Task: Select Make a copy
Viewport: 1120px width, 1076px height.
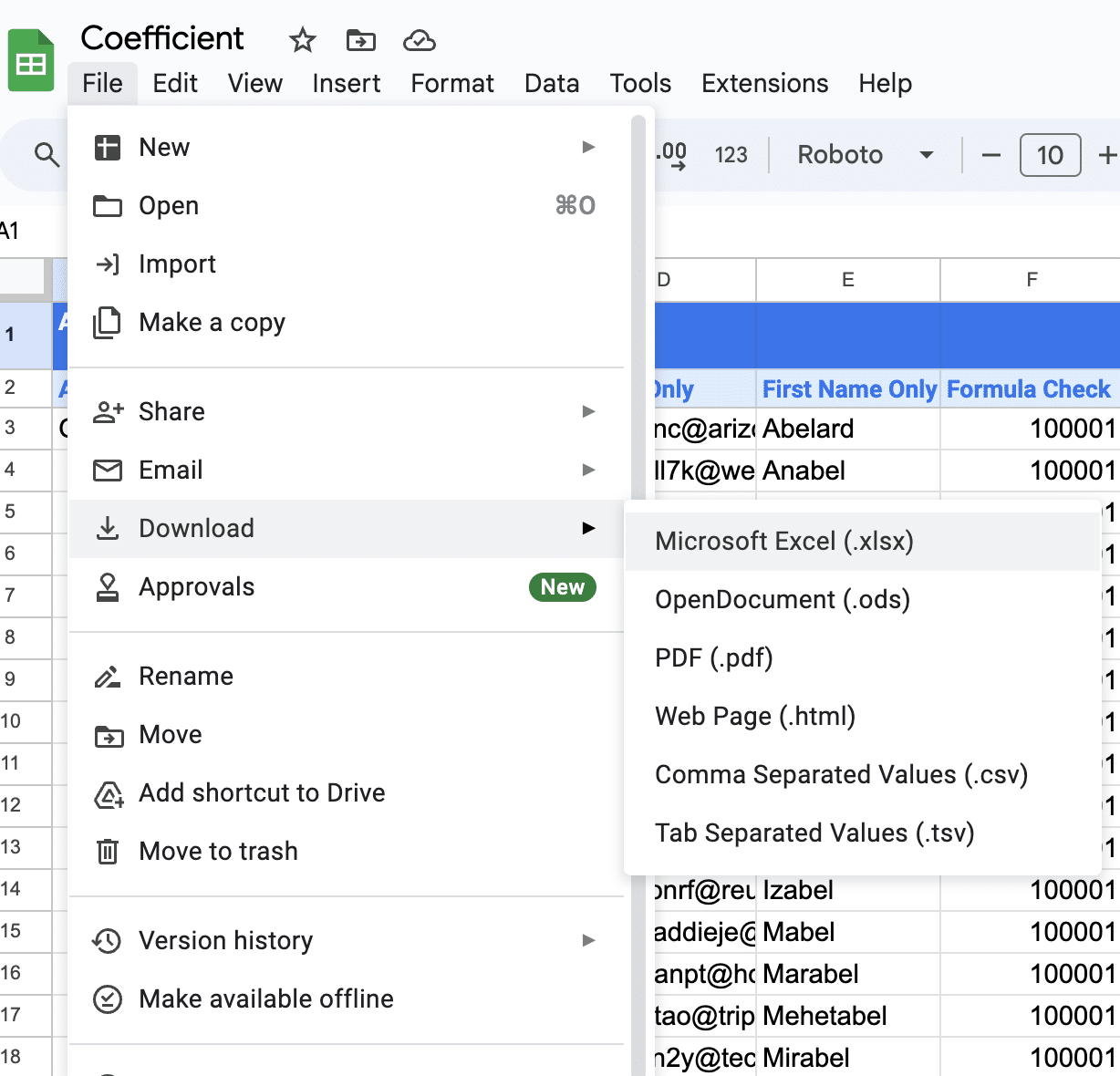Action: coord(347,322)
